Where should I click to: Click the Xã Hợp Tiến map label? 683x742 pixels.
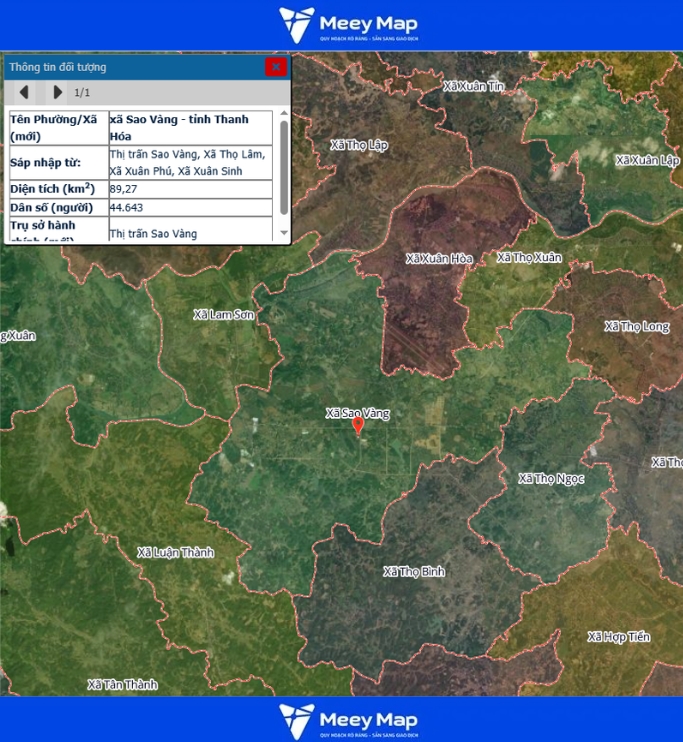[618, 636]
